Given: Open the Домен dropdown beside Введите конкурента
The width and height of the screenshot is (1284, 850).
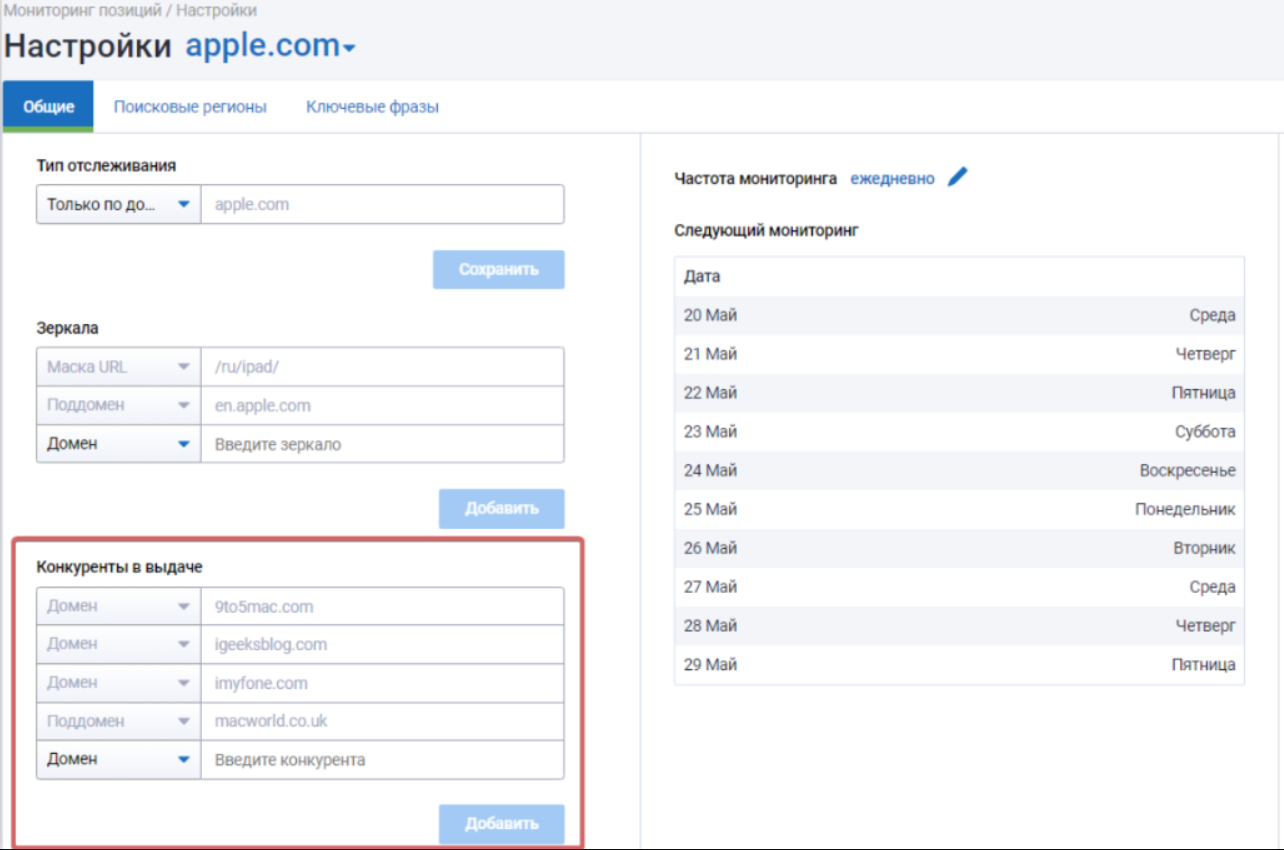Looking at the screenshot, I should click(118, 760).
